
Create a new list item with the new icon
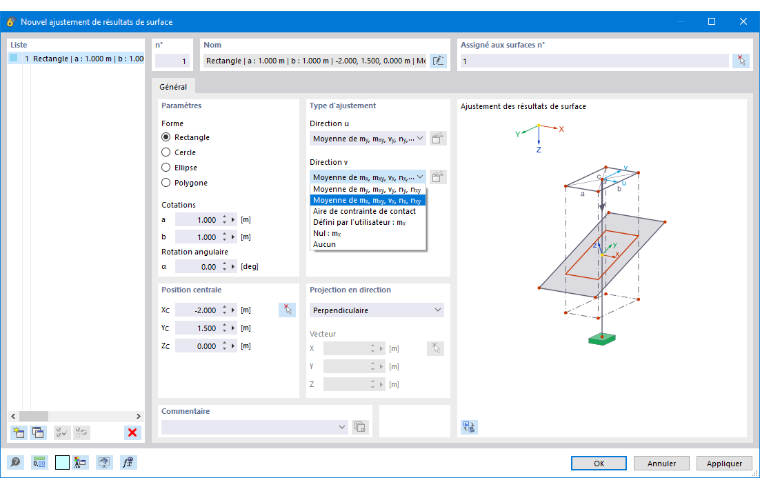click(18, 432)
